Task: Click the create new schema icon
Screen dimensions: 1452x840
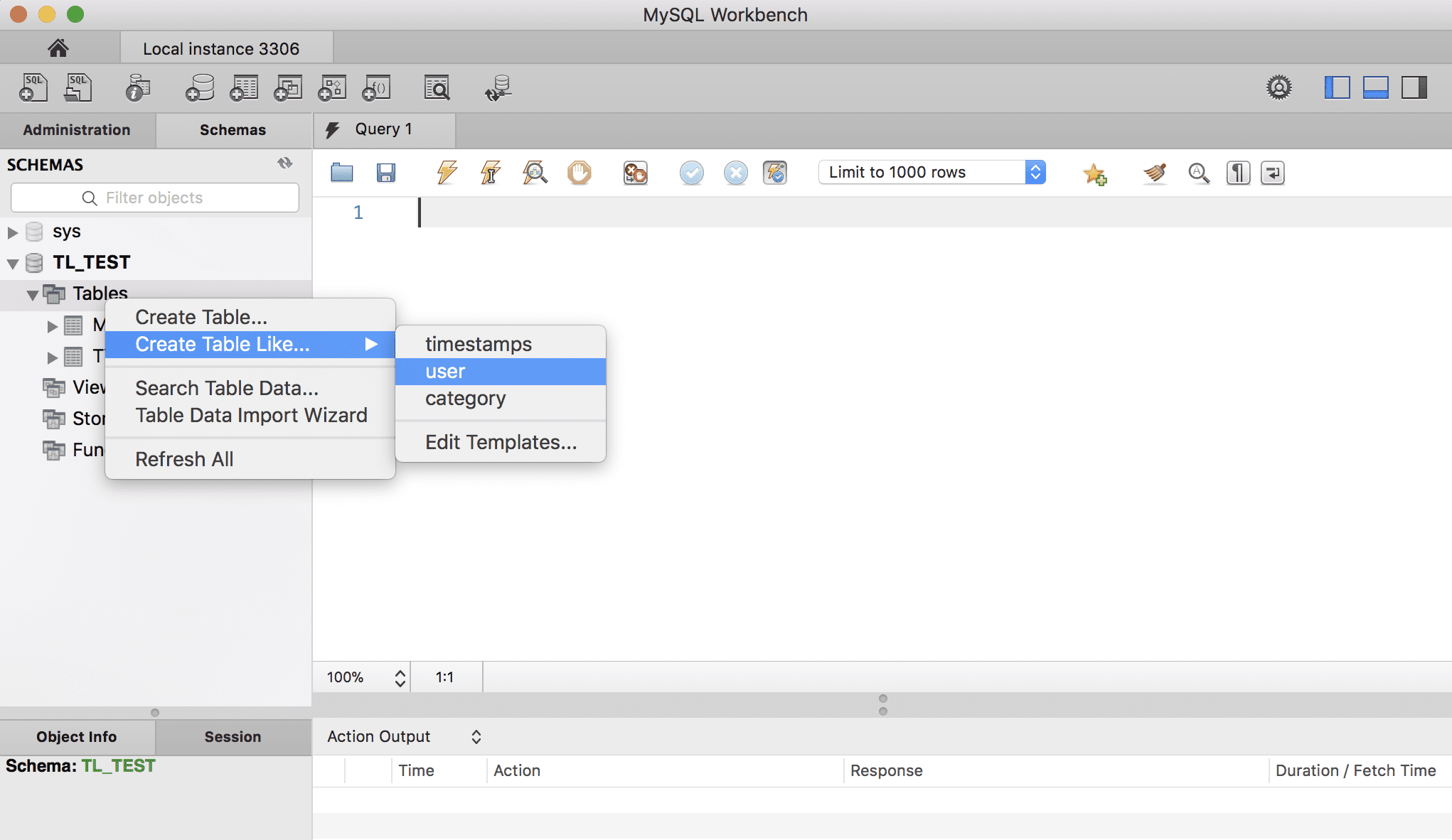Action: pyautogui.click(x=200, y=88)
